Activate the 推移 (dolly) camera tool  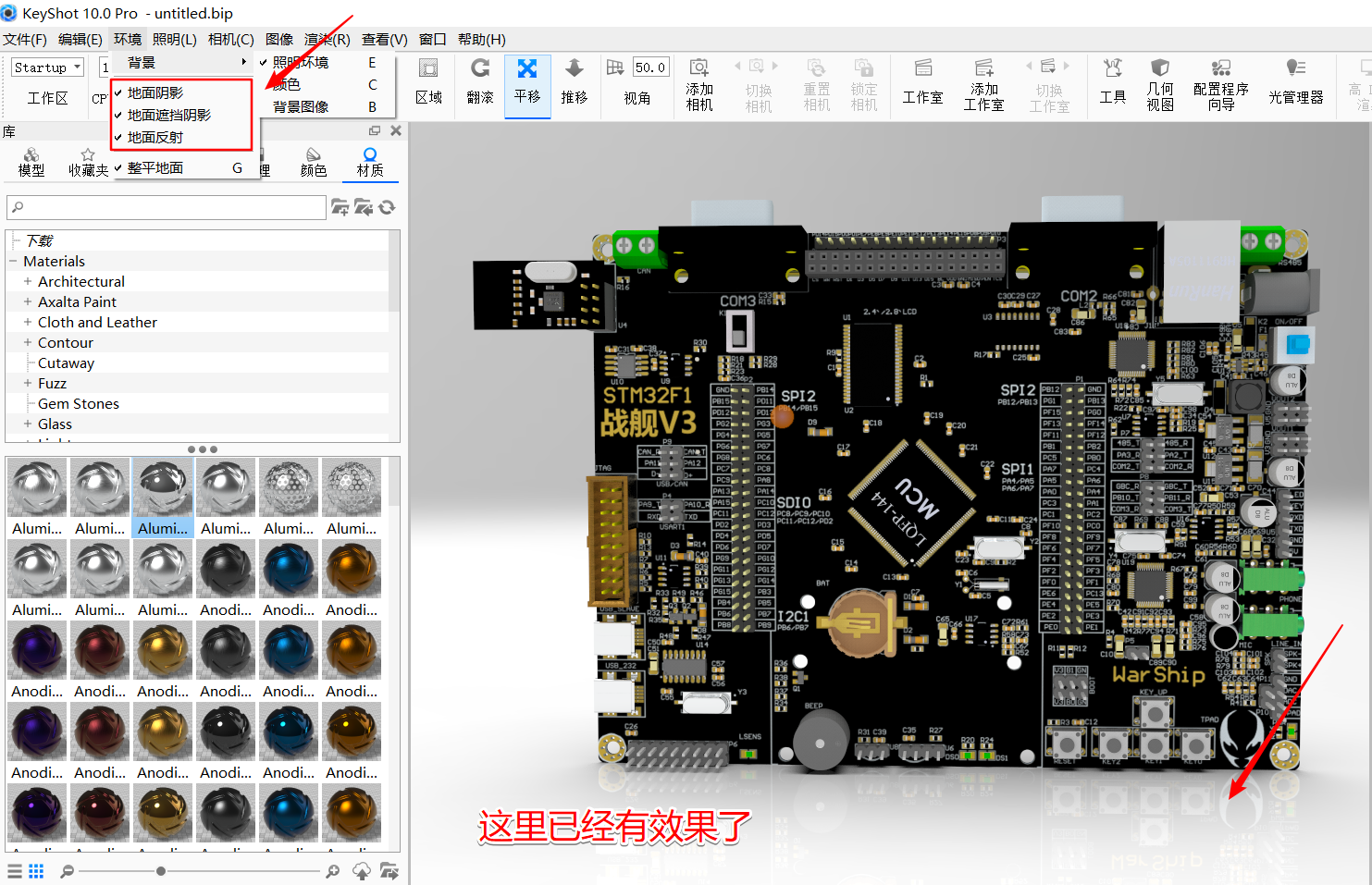tap(574, 81)
